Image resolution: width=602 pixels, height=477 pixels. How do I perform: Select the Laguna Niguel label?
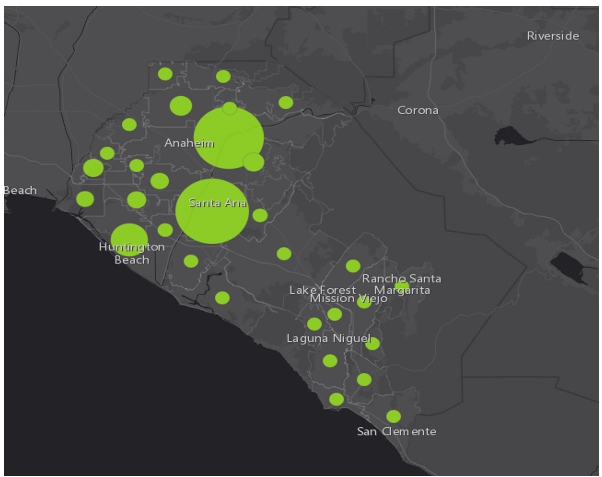coord(325,338)
